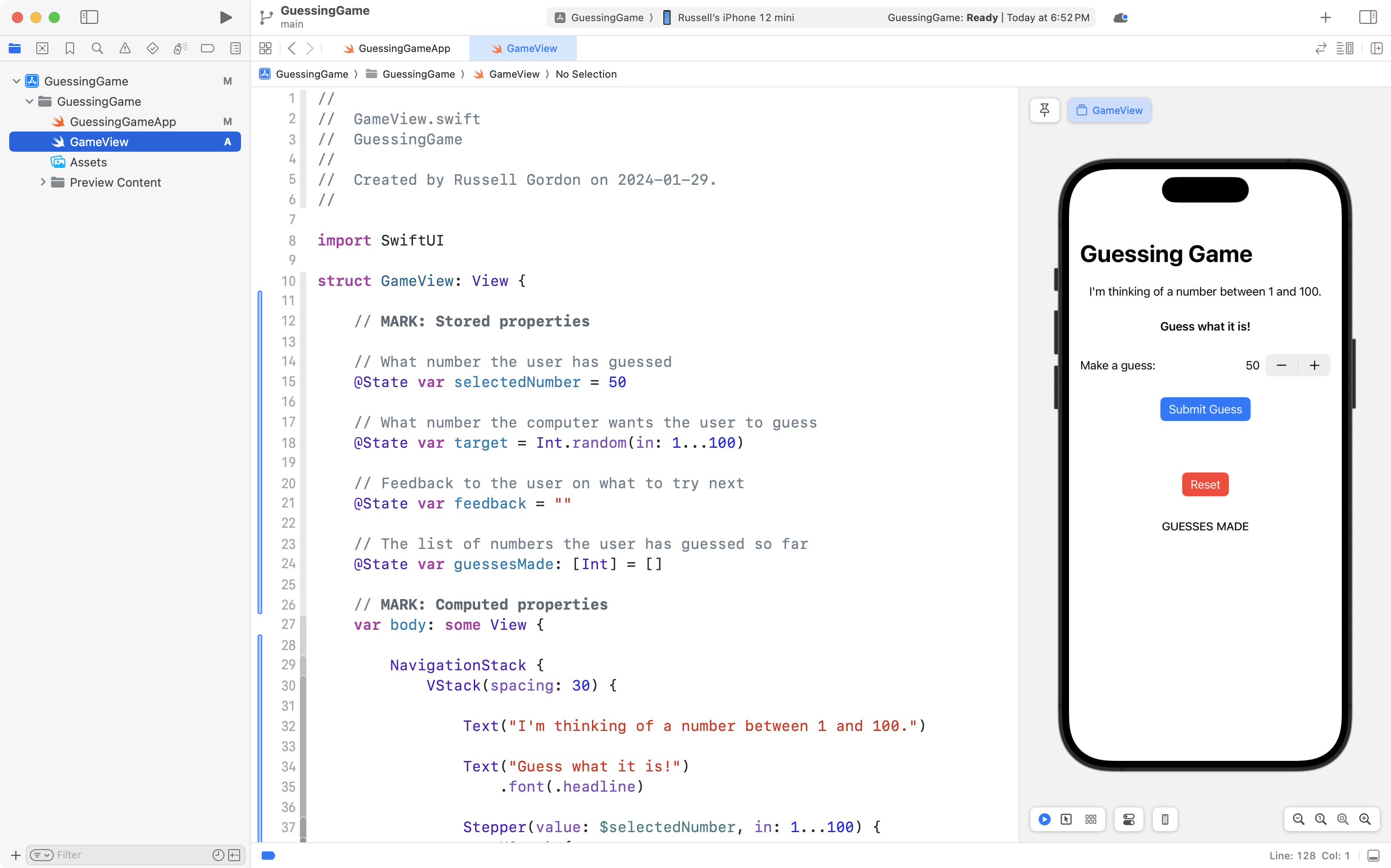Image resolution: width=1391 pixels, height=868 pixels.
Task: Collapse the GuessingGame folder
Action: click(x=29, y=101)
